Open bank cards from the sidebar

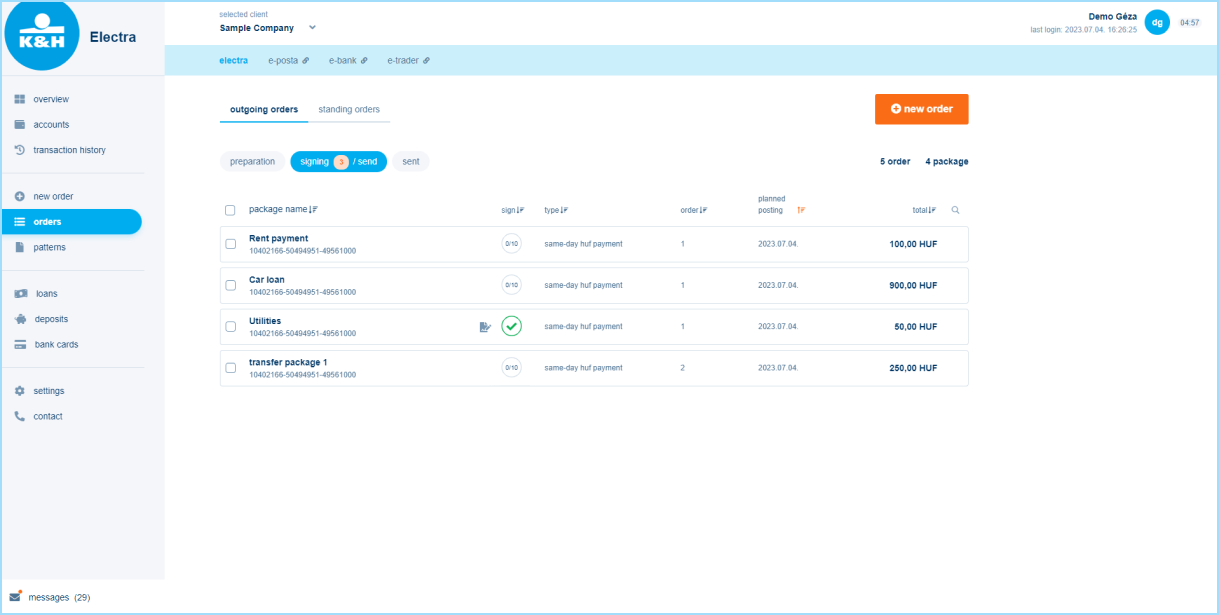tap(56, 344)
